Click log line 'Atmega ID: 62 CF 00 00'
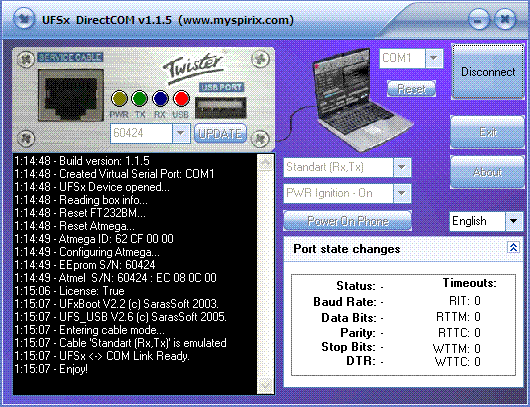This screenshot has width=530, height=407. [x=94, y=239]
